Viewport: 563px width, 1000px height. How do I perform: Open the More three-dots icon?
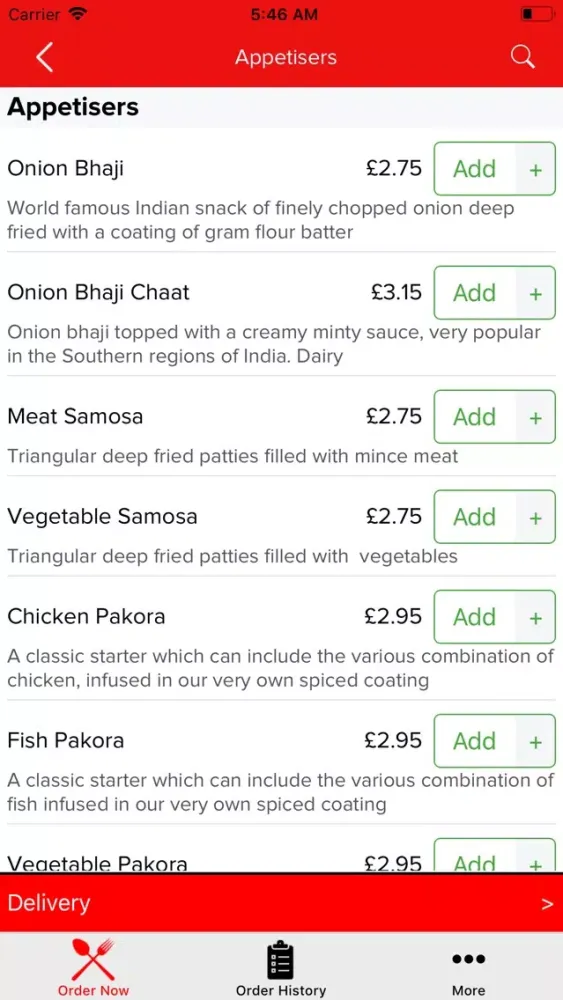coord(469,959)
